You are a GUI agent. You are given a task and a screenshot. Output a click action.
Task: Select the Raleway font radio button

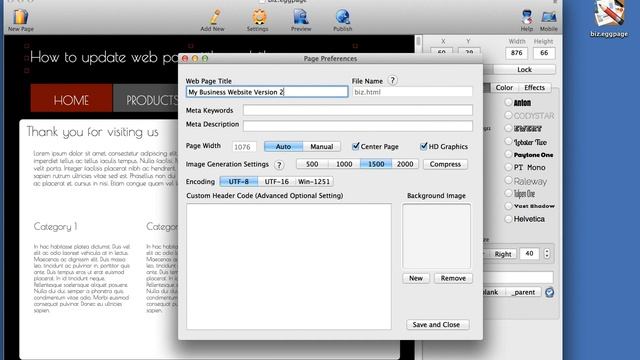click(x=508, y=180)
